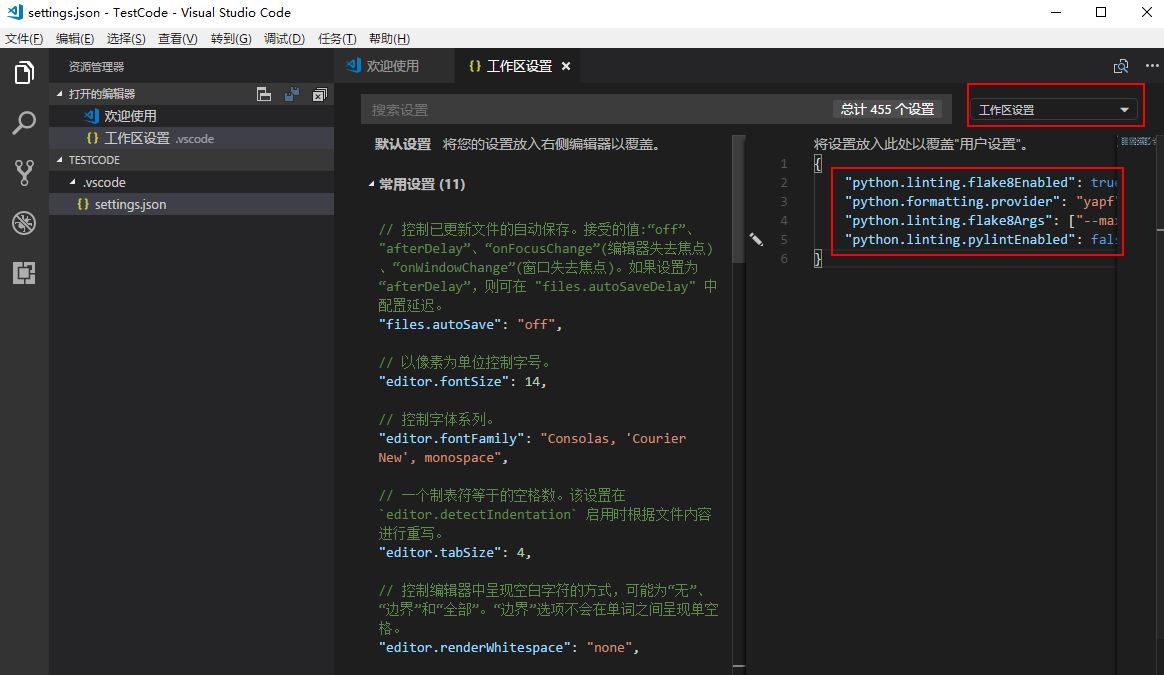Open the Explorer view in activity bar
The height and width of the screenshot is (675, 1164).
pos(24,73)
